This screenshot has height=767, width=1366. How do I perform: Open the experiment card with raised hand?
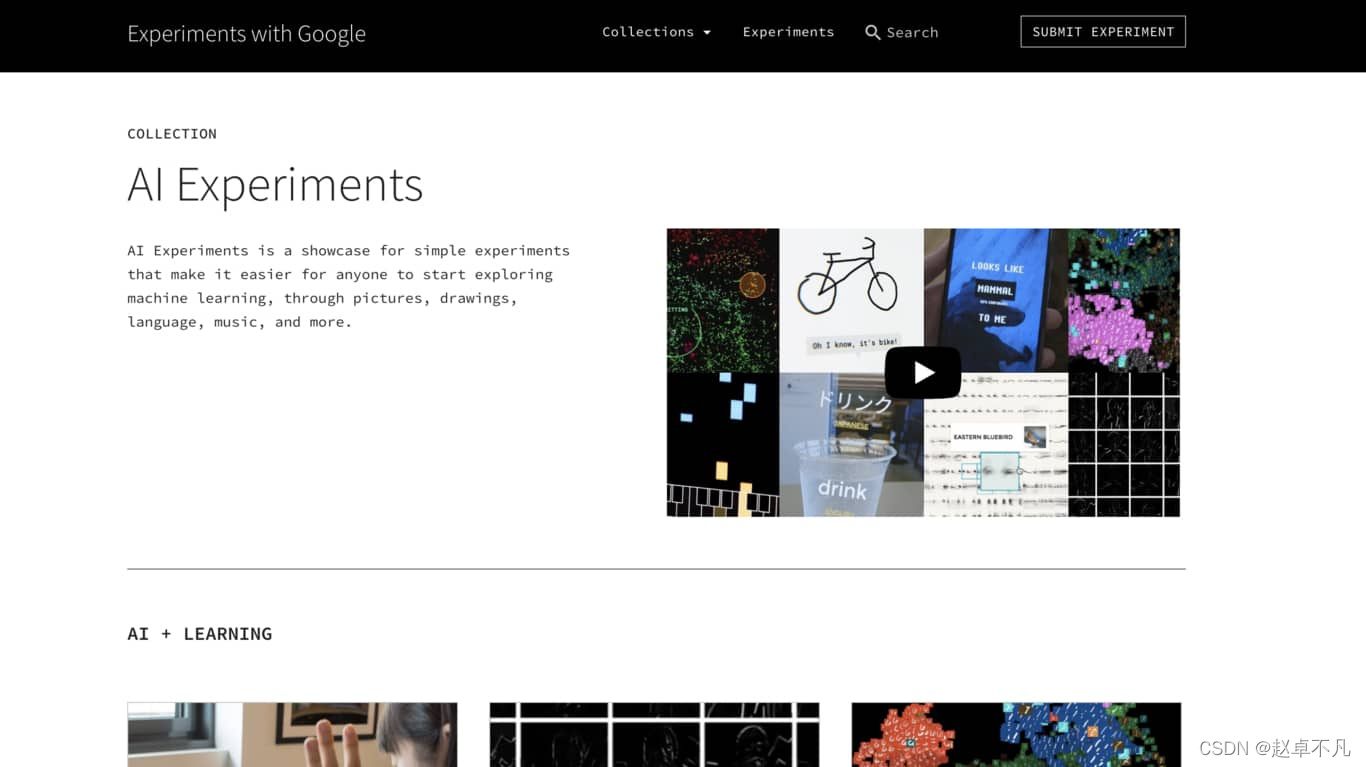coord(292,735)
